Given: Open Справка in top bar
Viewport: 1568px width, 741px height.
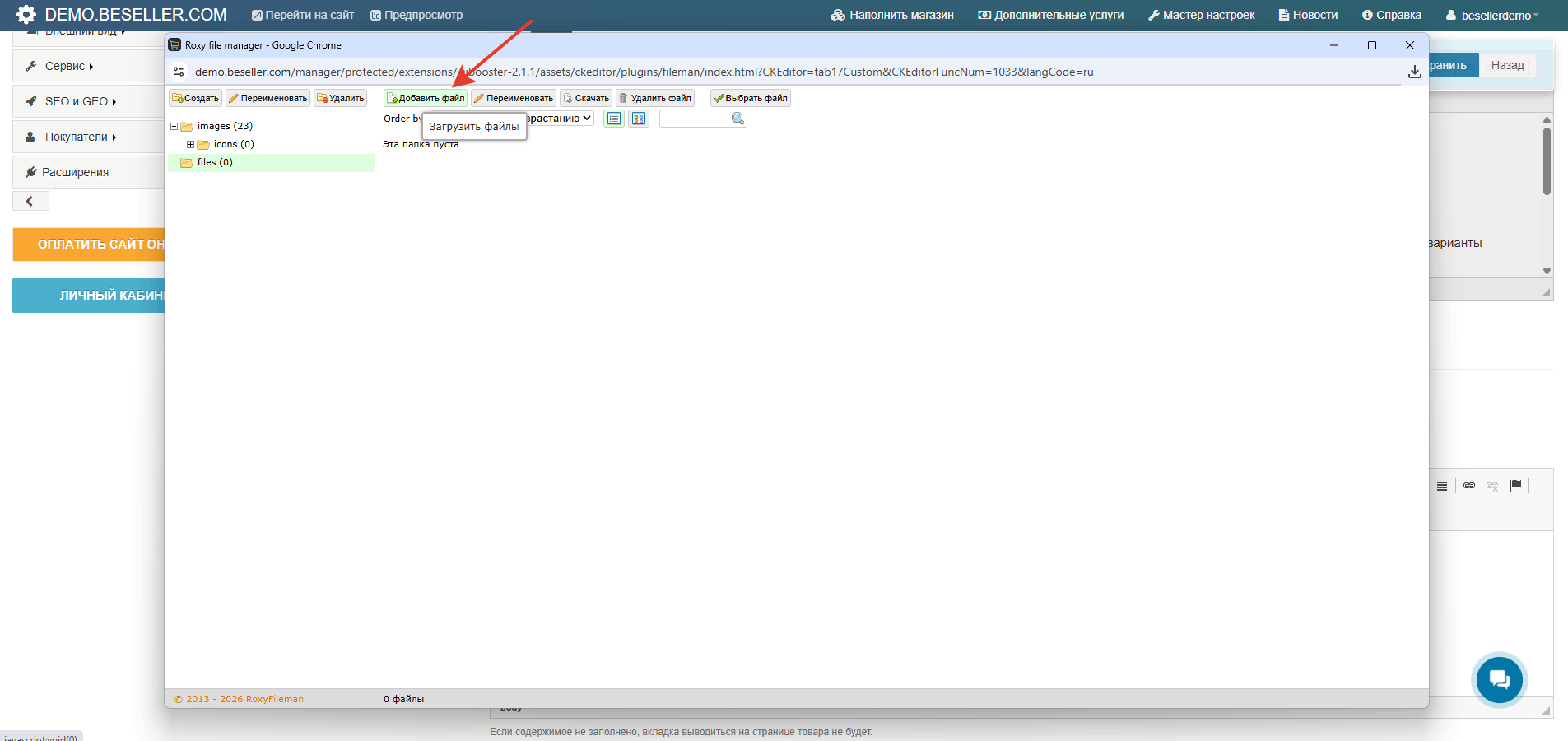Looking at the screenshot, I should pyautogui.click(x=1392, y=15).
